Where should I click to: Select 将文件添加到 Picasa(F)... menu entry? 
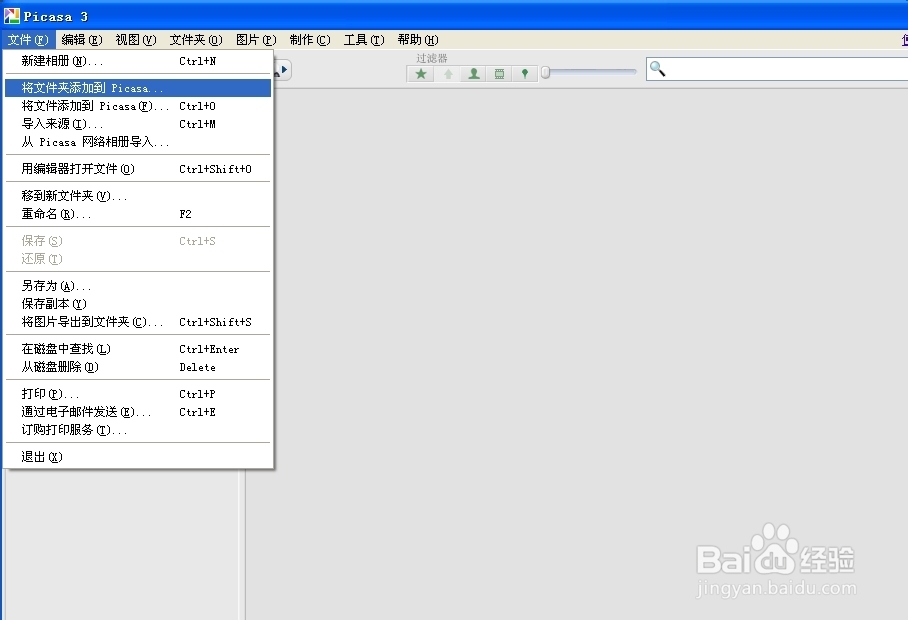[x=138, y=106]
